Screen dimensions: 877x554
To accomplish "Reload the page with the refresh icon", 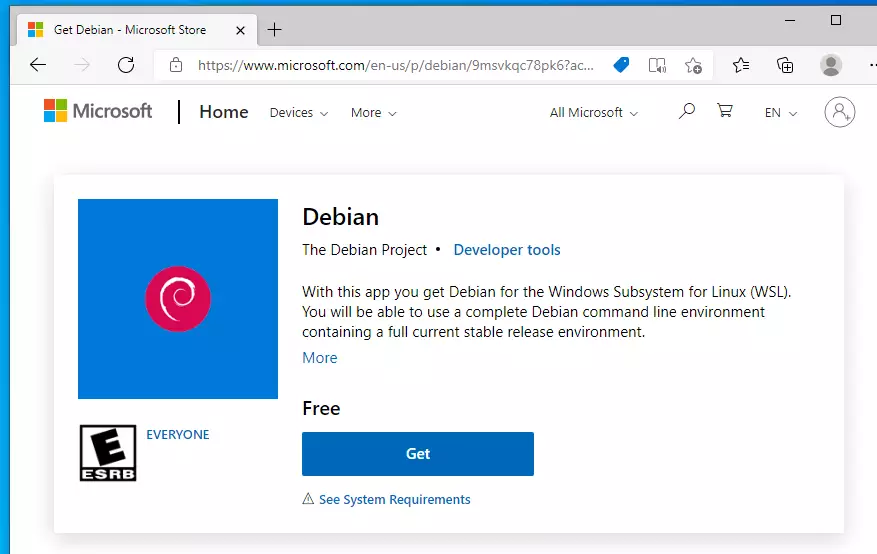I will tap(126, 65).
